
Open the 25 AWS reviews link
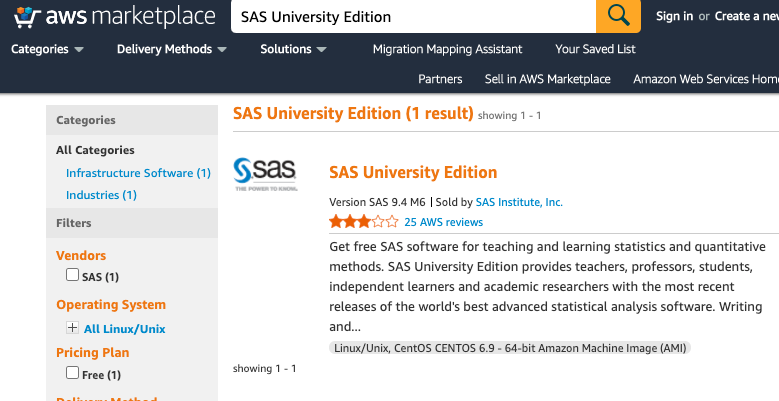(444, 222)
